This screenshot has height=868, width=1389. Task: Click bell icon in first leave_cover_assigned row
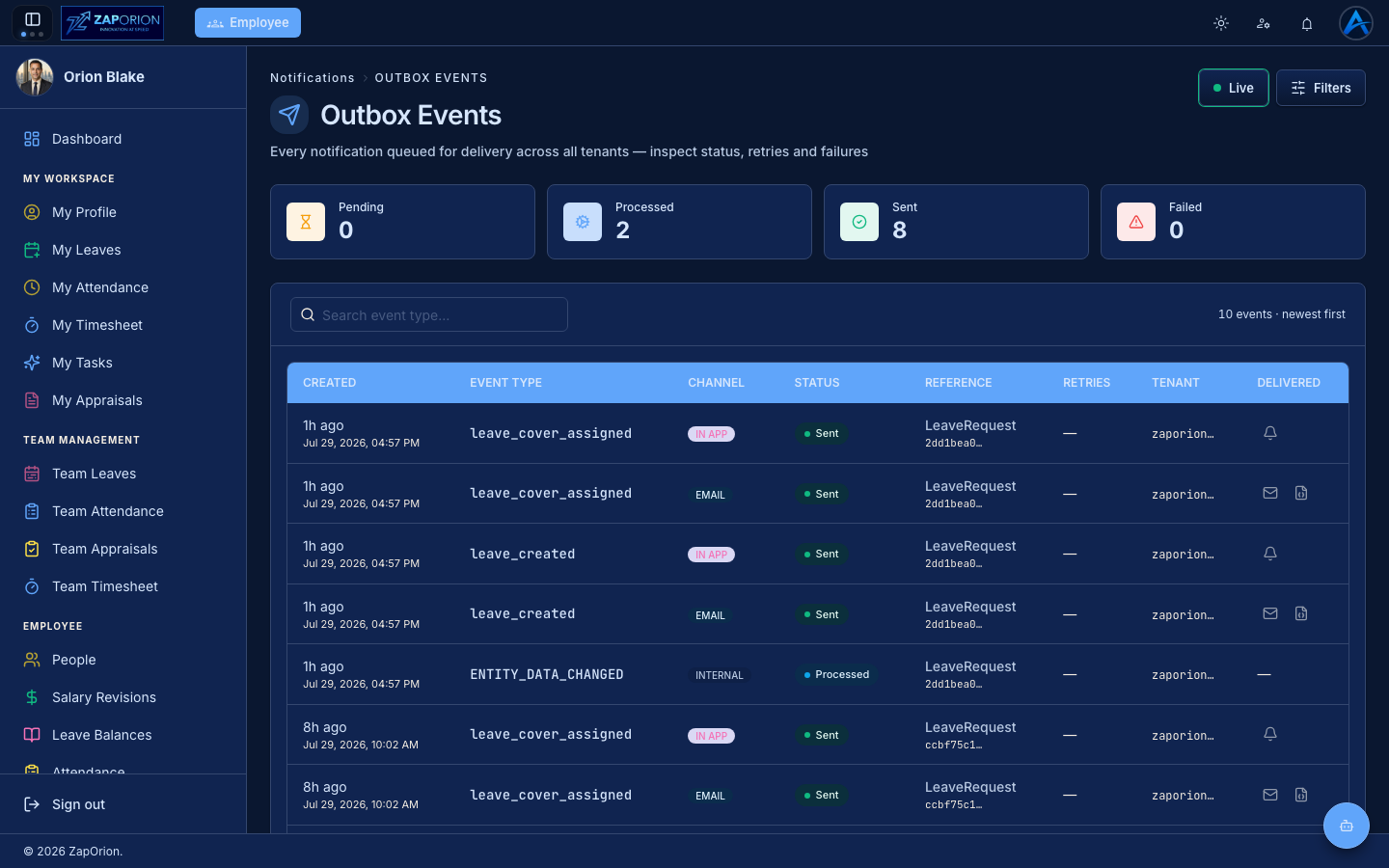click(x=1270, y=433)
